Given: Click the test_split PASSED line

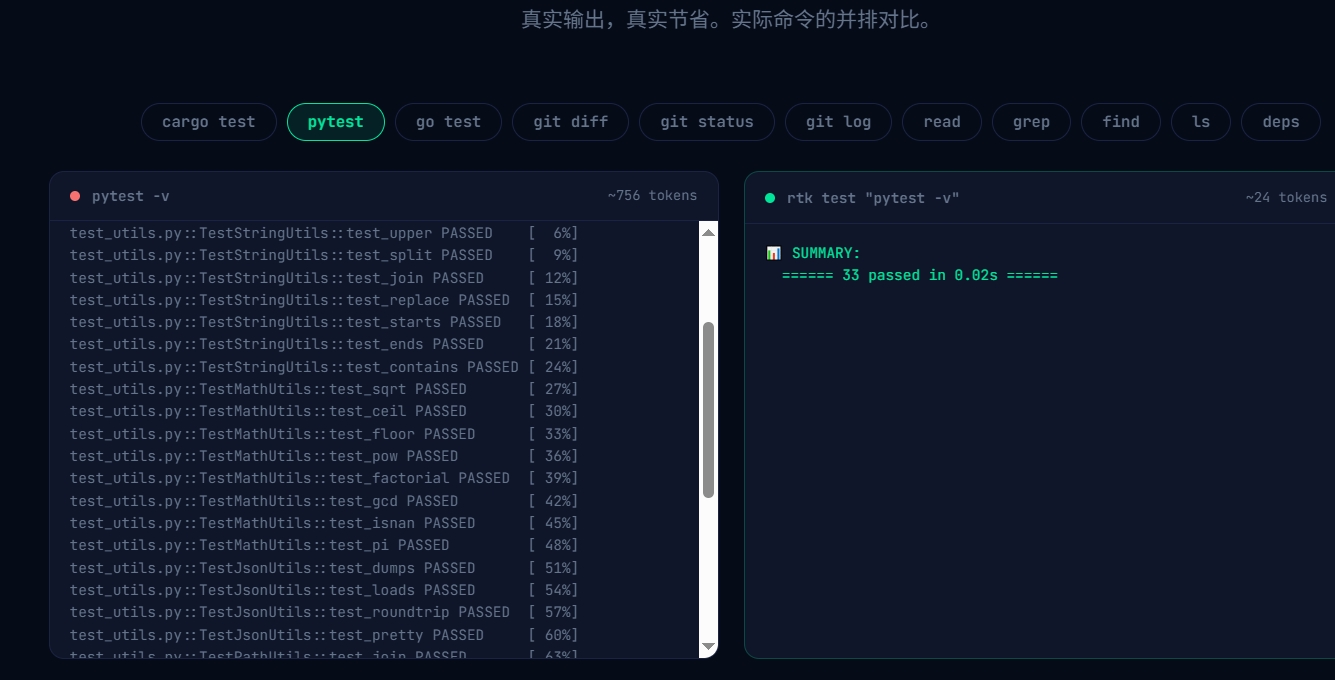Looking at the screenshot, I should (324, 255).
